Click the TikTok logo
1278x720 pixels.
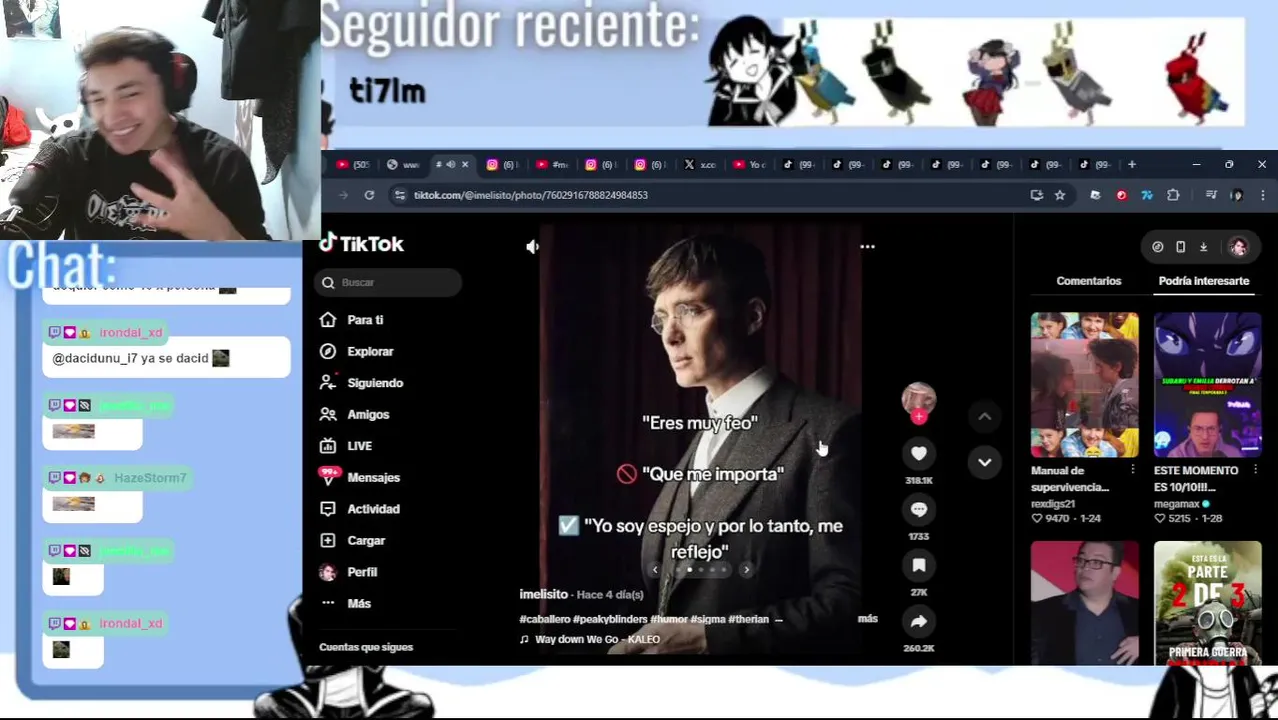coord(362,244)
